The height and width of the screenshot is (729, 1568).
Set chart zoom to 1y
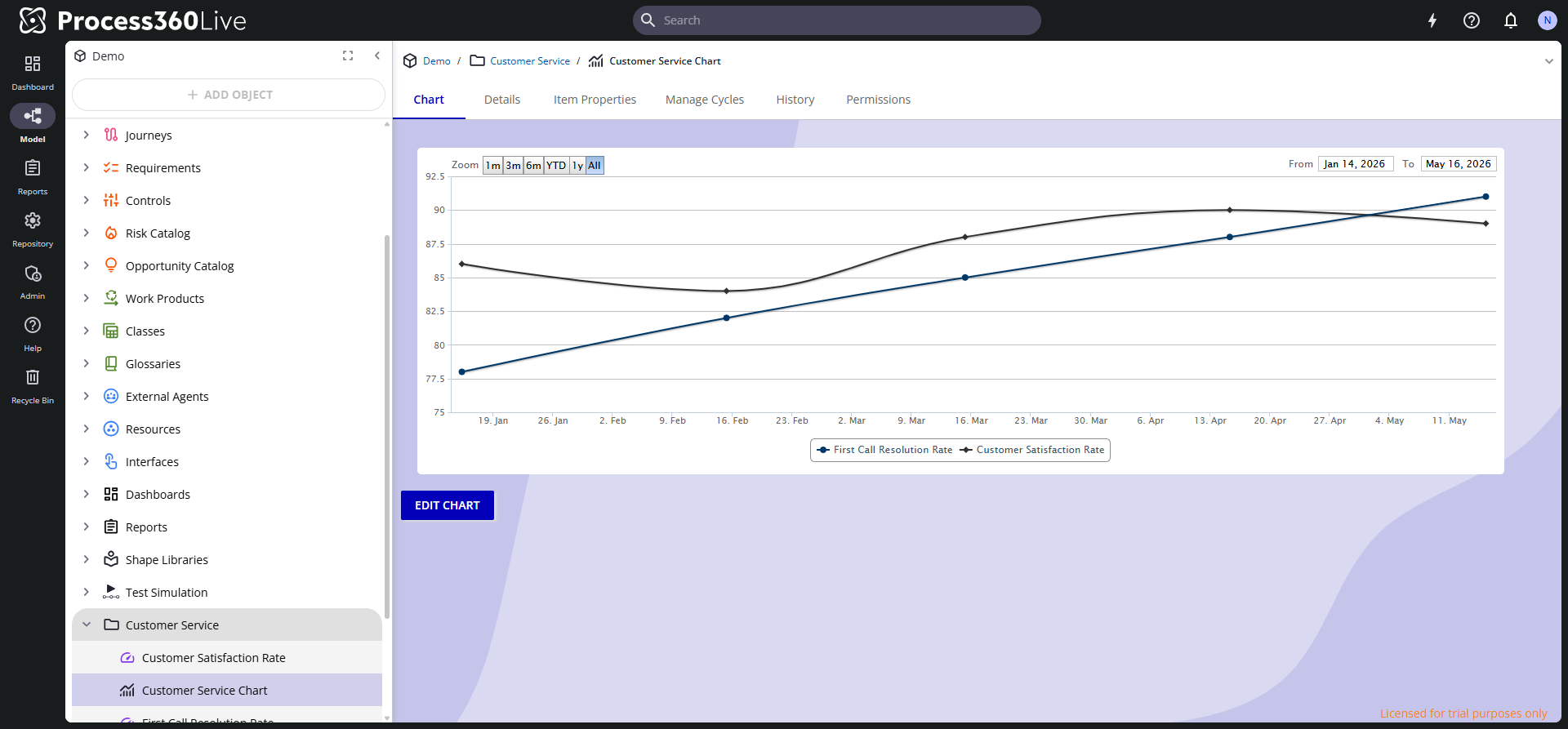(577, 165)
